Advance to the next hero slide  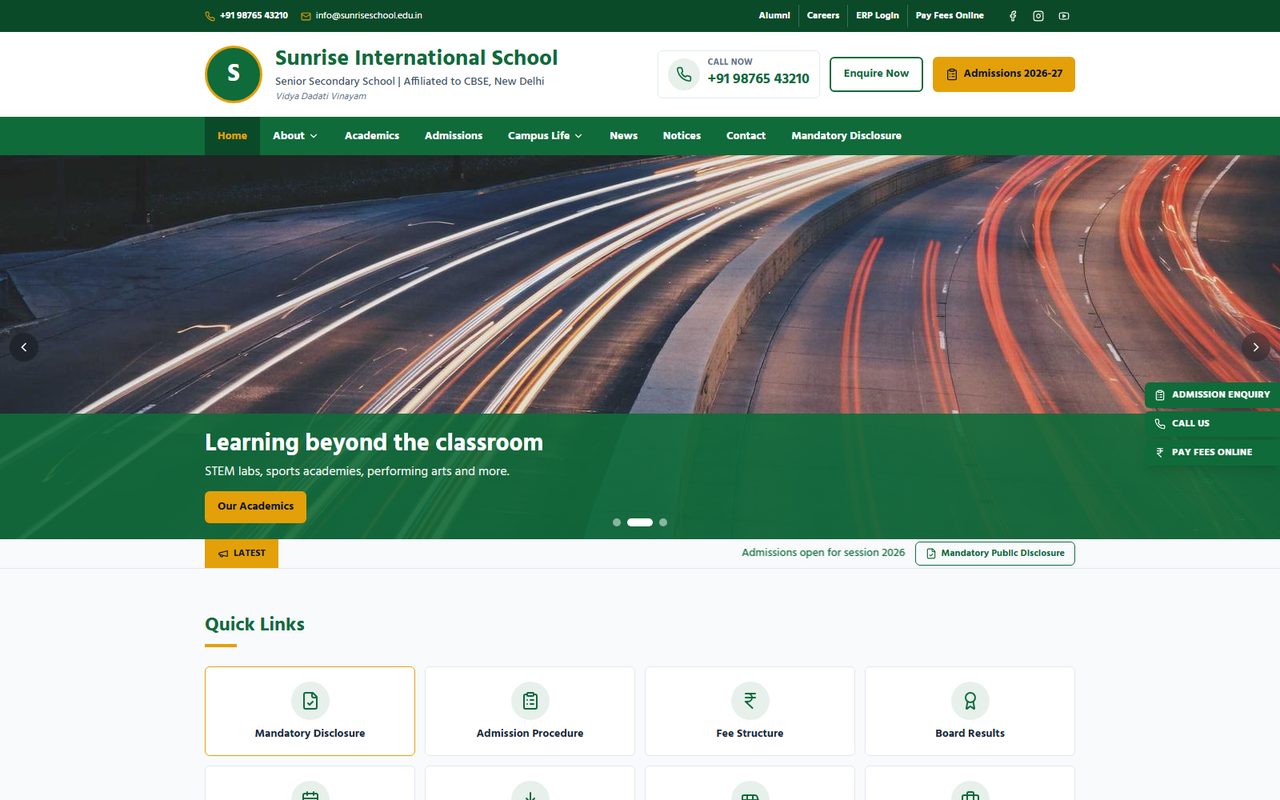(1256, 347)
